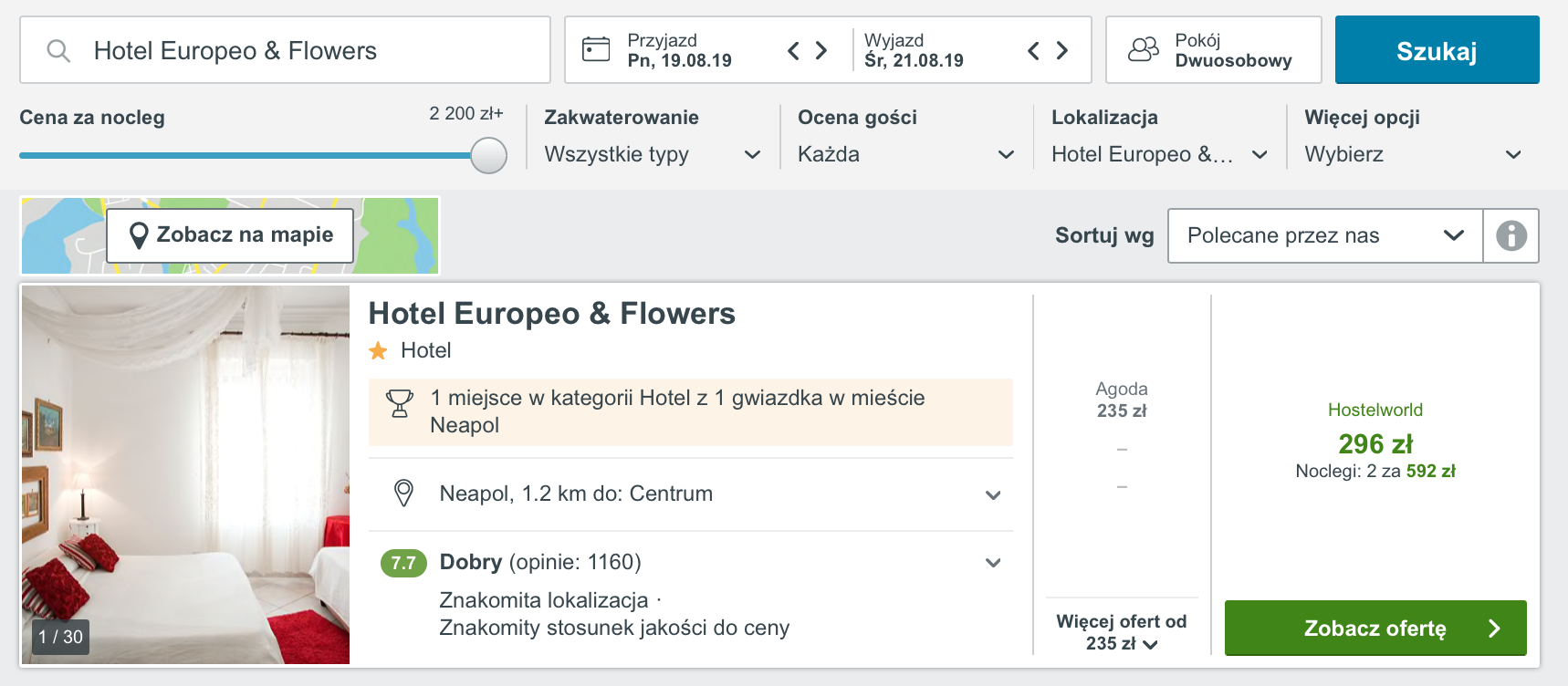Click the location pin icon near Neapol
This screenshot has height=686, width=1568.
402,494
